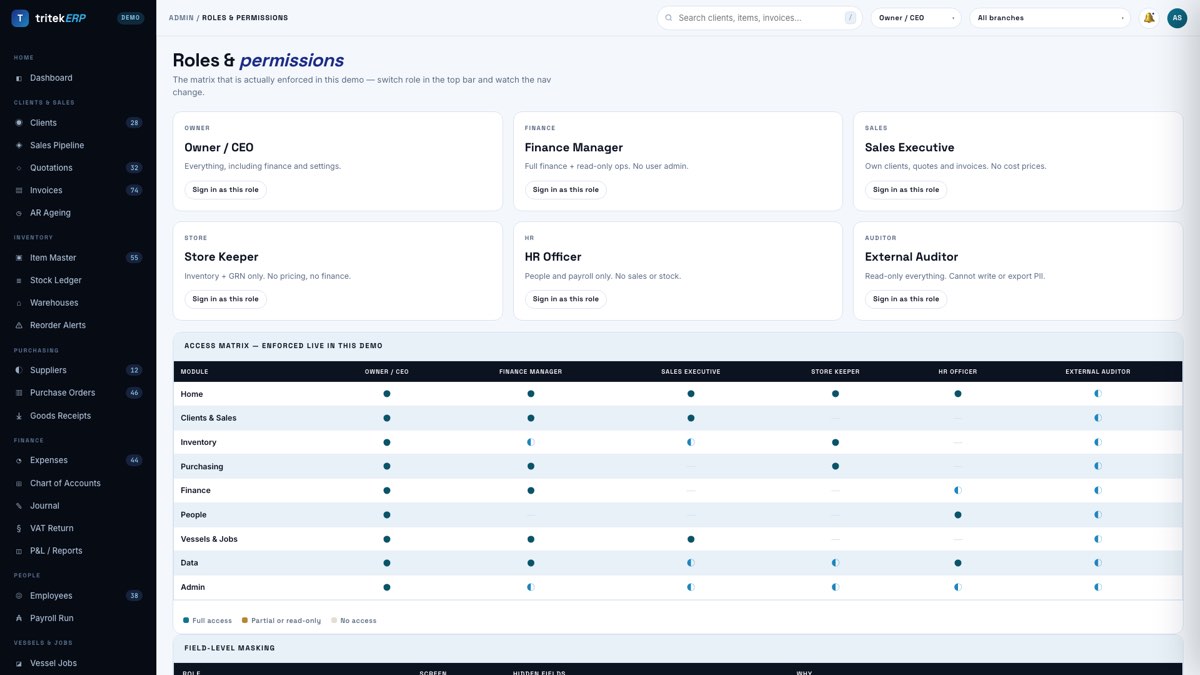Click the Vessel Jobs sidebar icon
This screenshot has width=1200, height=675.
19,663
